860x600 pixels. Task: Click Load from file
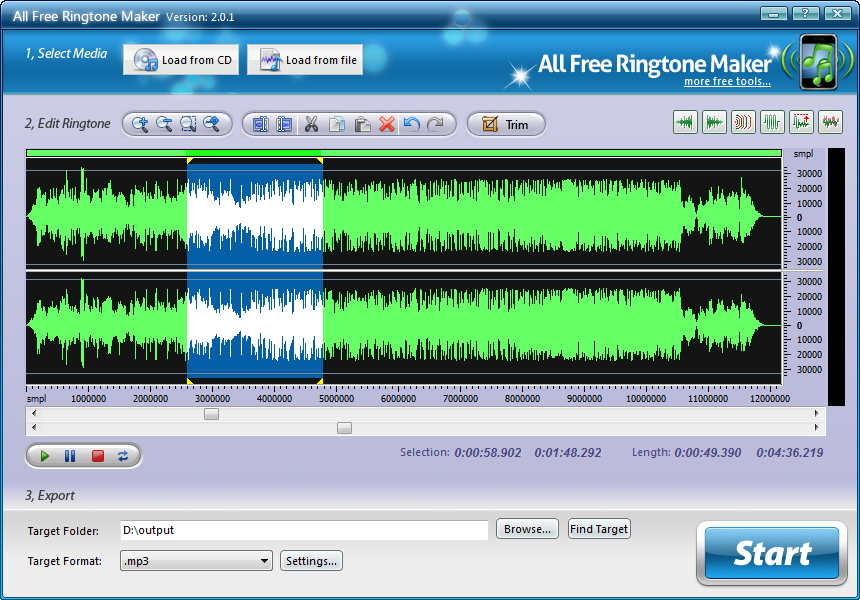click(305, 60)
